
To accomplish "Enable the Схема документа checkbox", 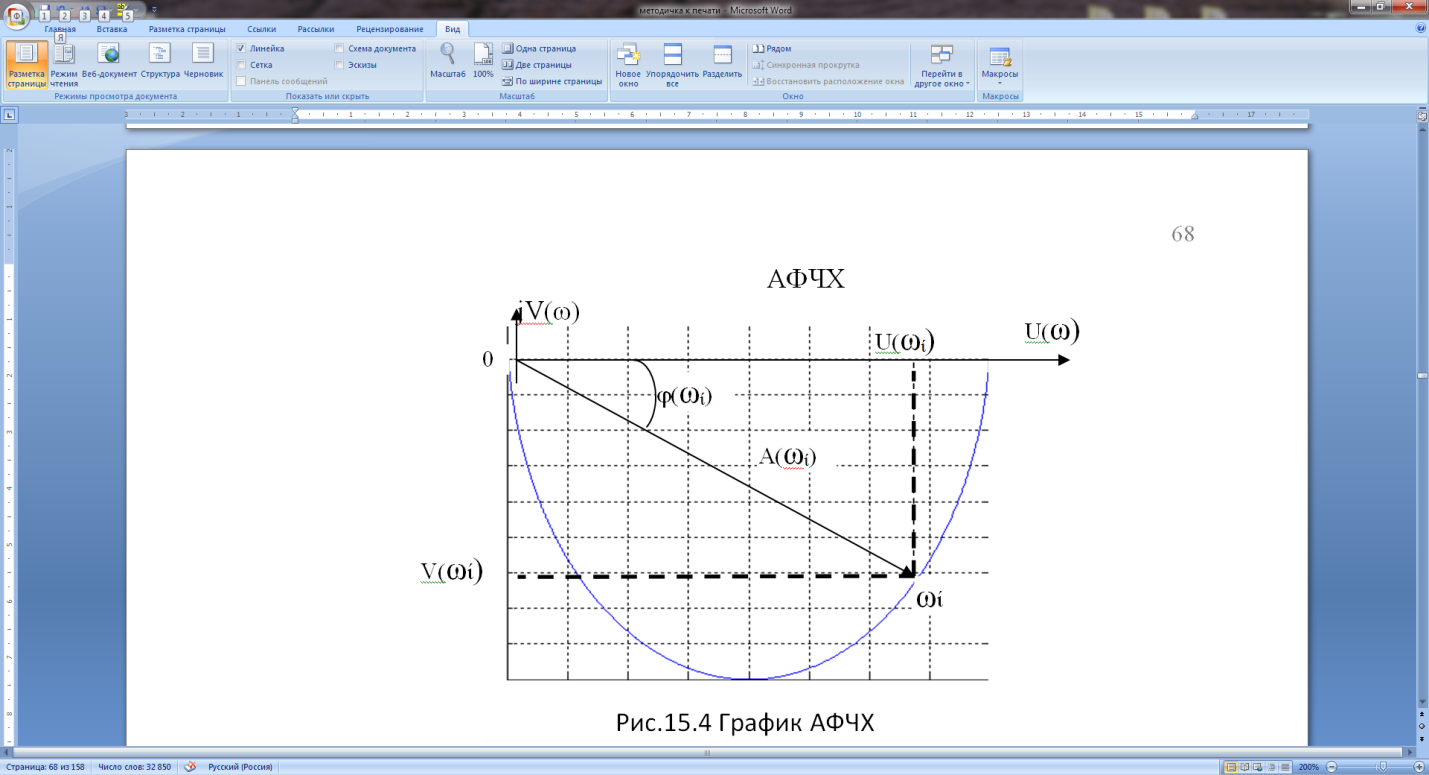I will pyautogui.click(x=340, y=48).
